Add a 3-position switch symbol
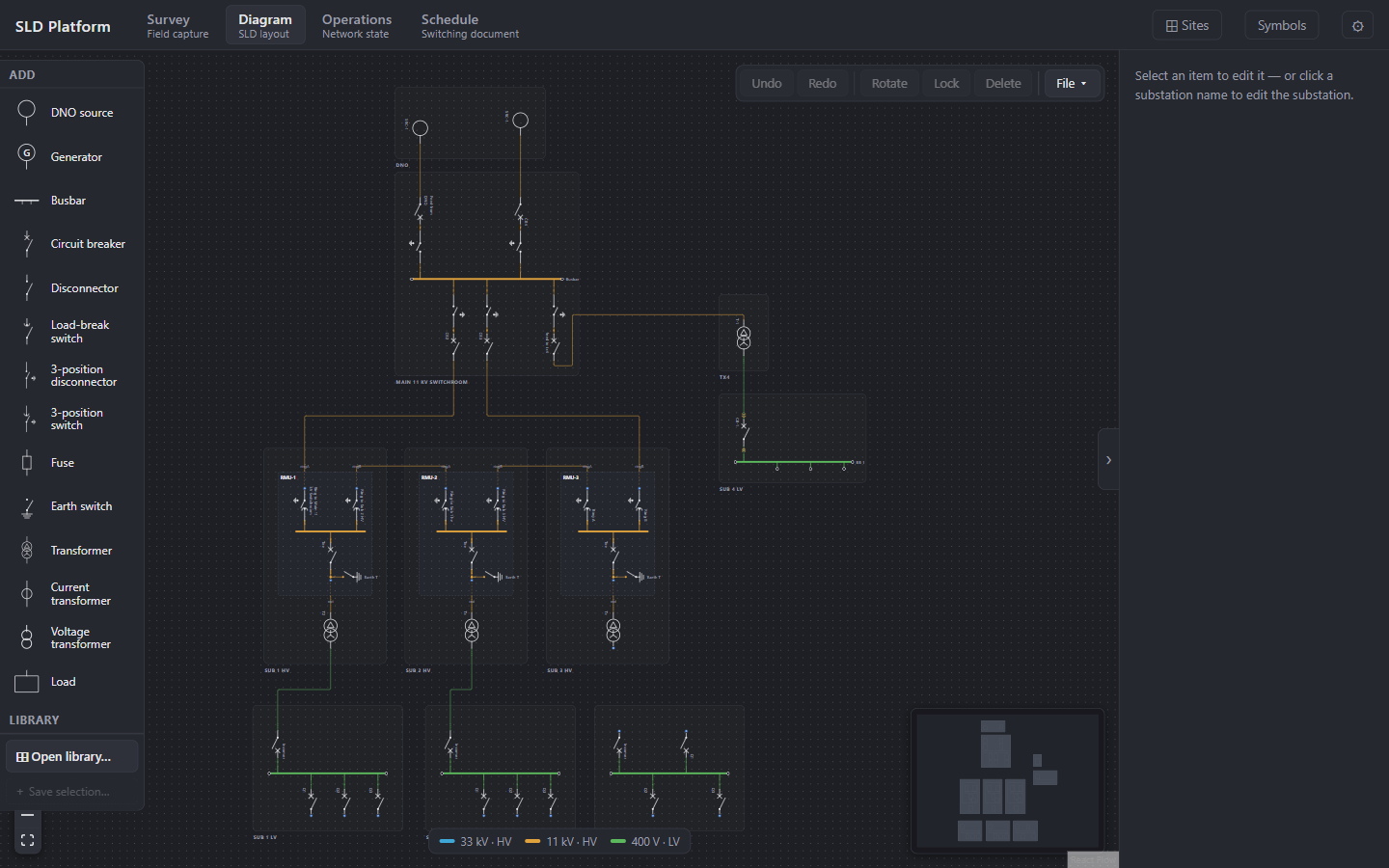Image resolution: width=1389 pixels, height=868 pixels. click(x=72, y=419)
